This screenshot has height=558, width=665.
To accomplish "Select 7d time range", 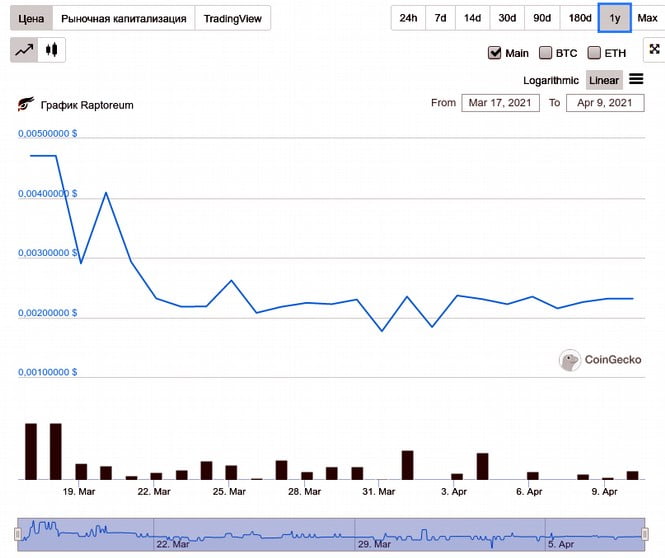I will click(x=440, y=18).
